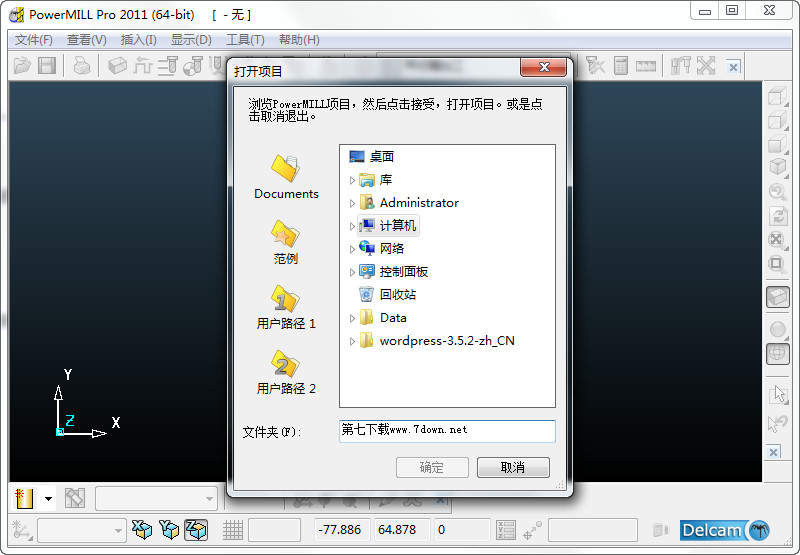This screenshot has height=555, width=800.
Task: Click the hatched square icon beside tool dropdown
Action: coord(75,498)
